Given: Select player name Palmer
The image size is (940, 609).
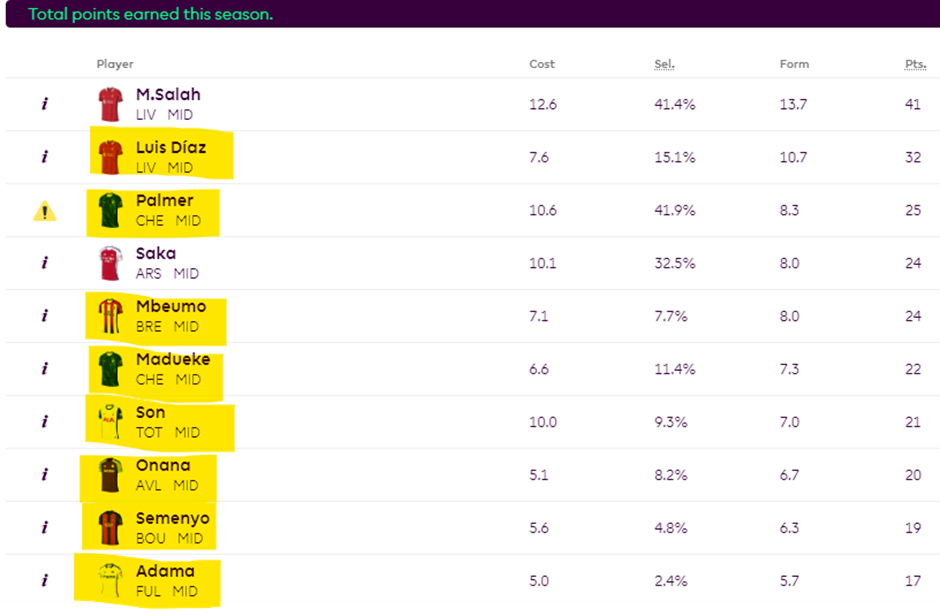Looking at the screenshot, I should click(x=164, y=201).
